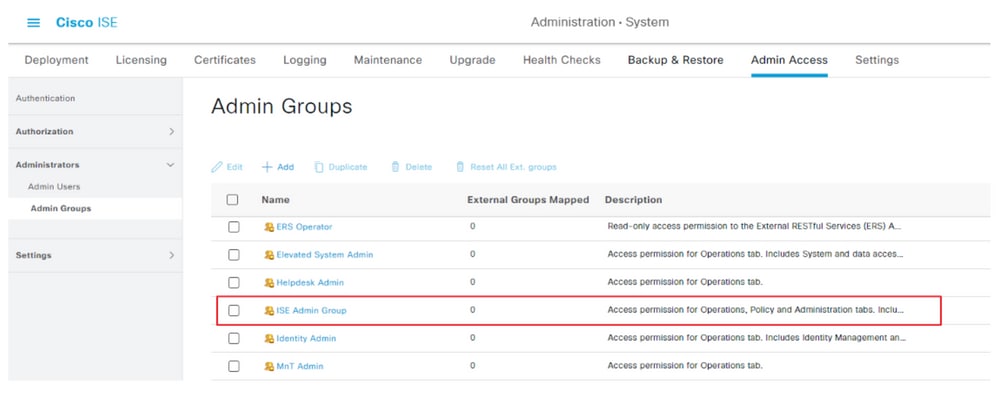Open the Certificates tab

[225, 60]
